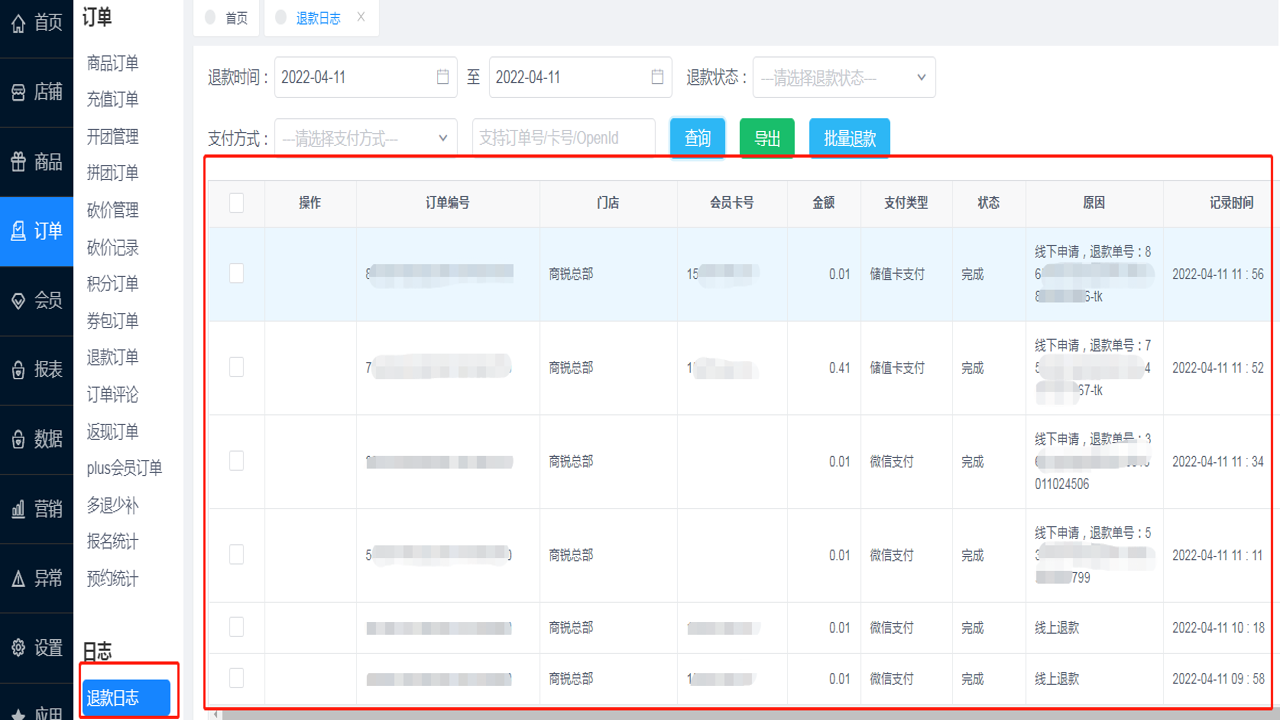
Task: Open 砍价管理 menu item
Action: click(113, 210)
